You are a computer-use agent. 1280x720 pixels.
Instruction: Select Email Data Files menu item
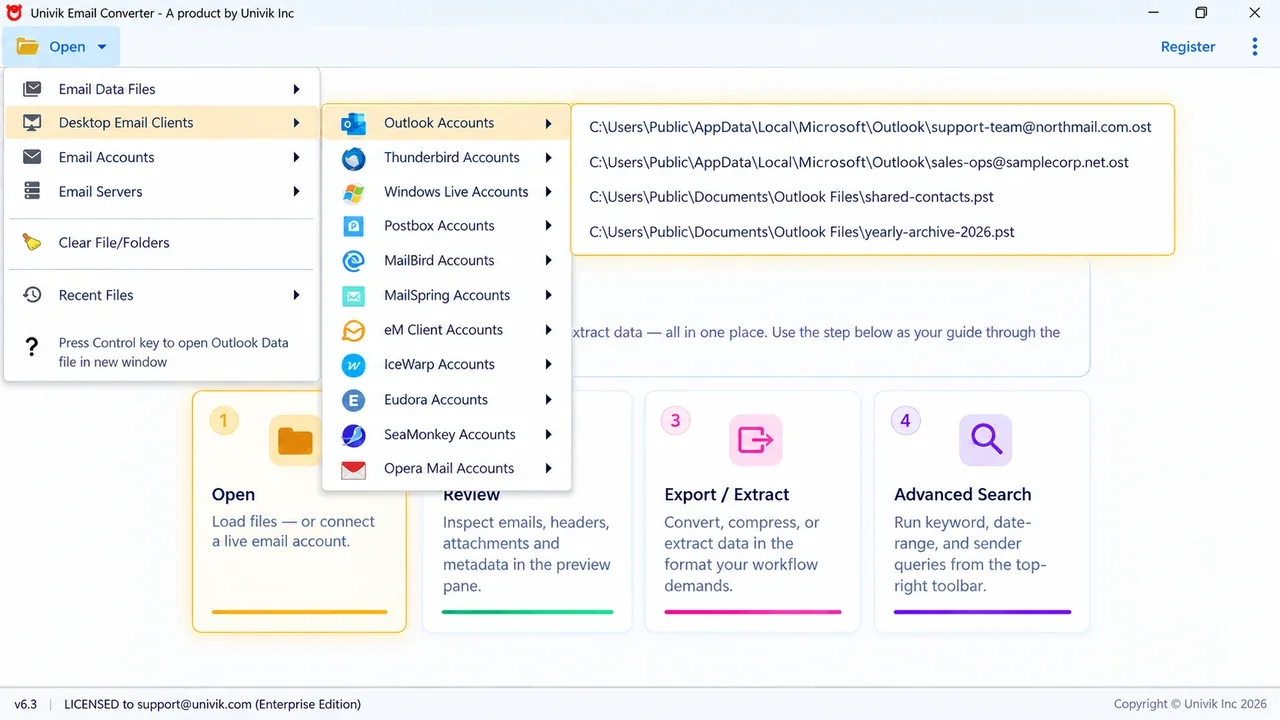click(162, 89)
